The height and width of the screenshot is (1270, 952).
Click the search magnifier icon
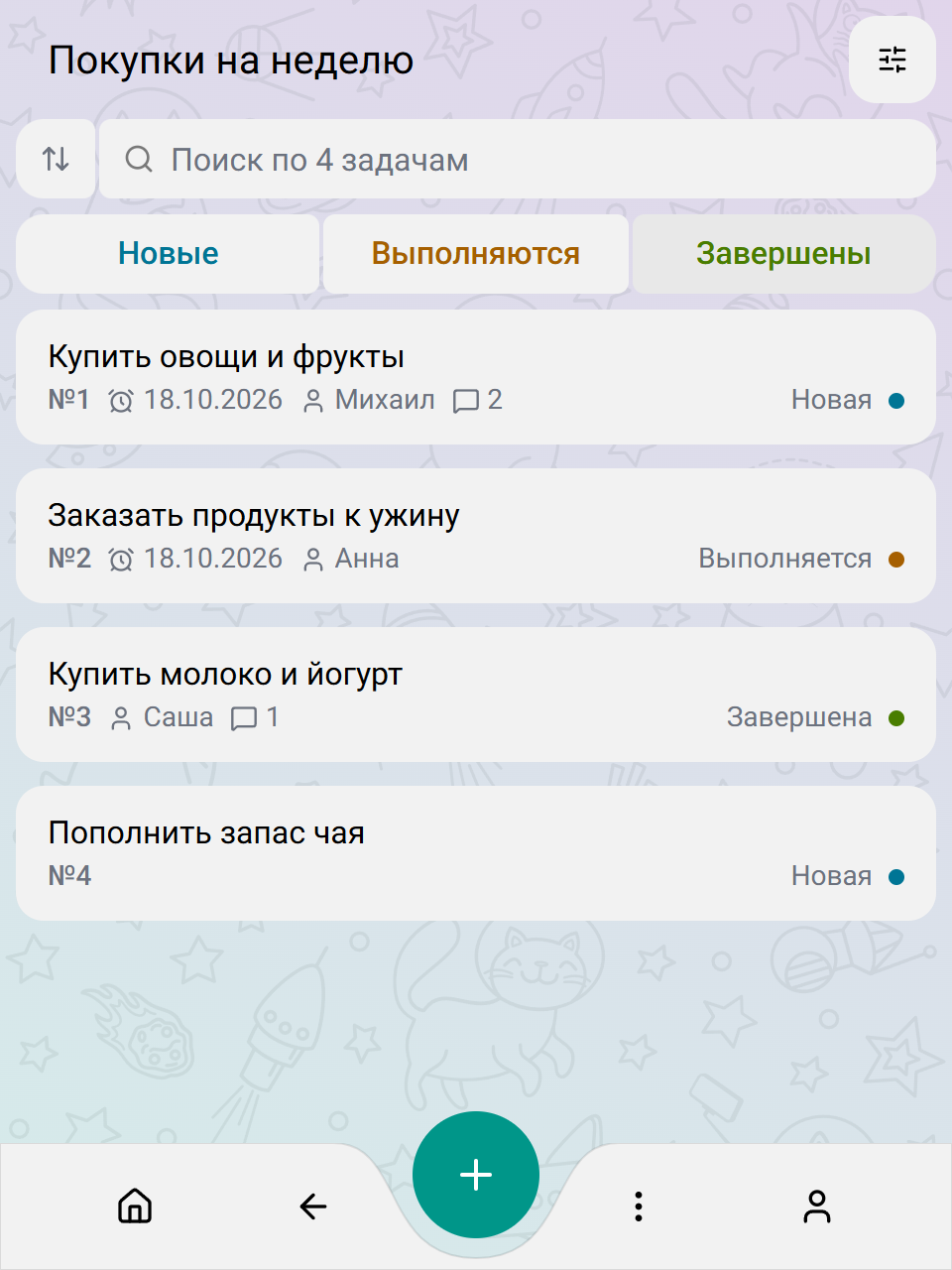(x=139, y=160)
